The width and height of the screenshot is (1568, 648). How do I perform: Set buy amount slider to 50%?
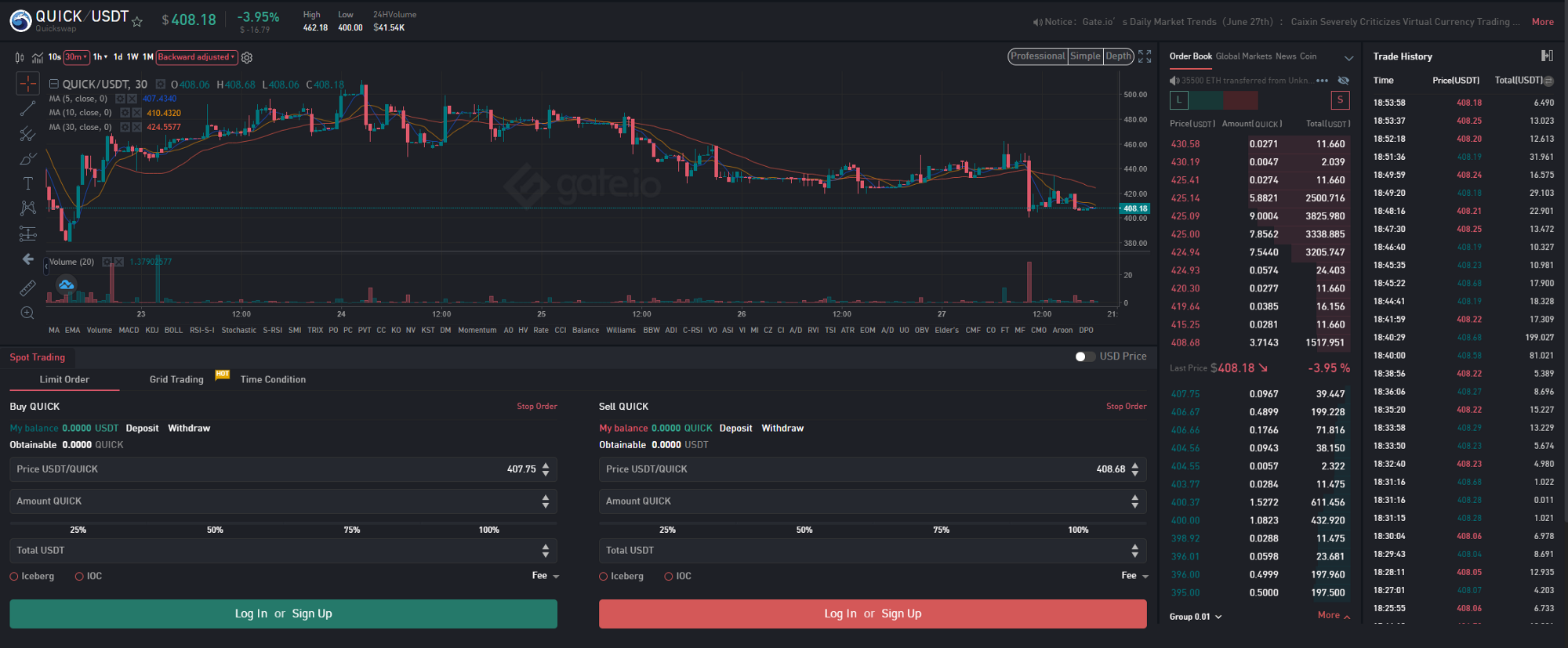215,530
